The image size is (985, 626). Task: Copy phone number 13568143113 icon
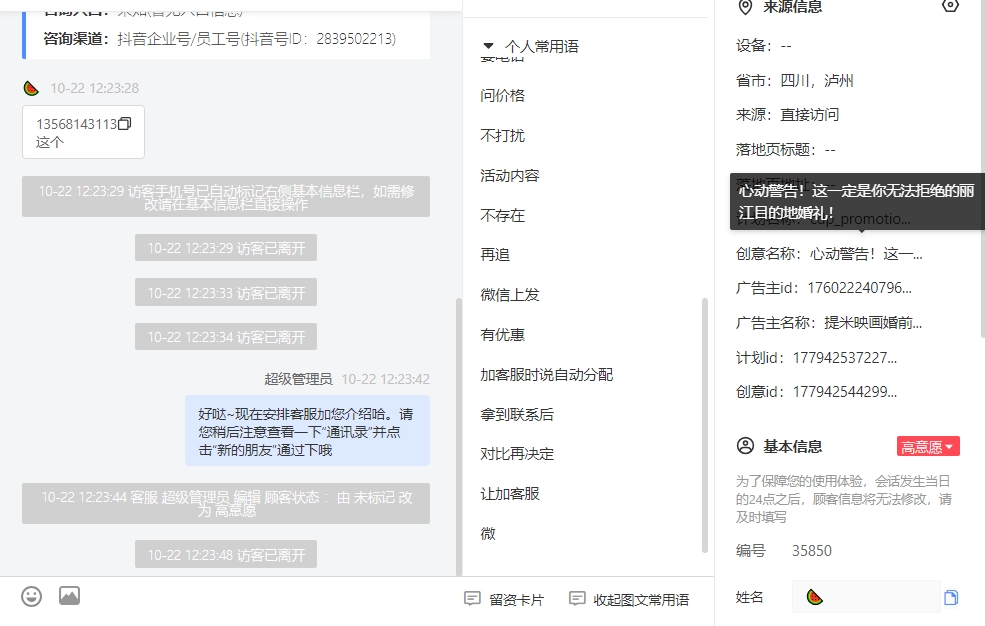click(x=125, y=124)
